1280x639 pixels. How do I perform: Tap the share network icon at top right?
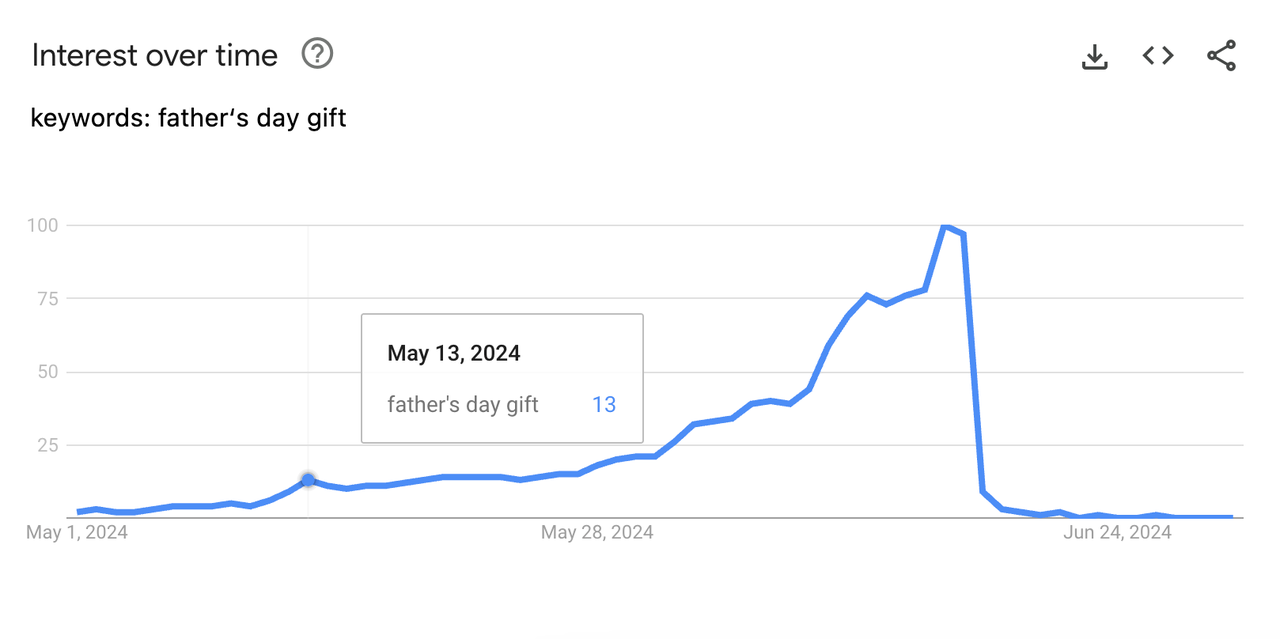point(1221,56)
